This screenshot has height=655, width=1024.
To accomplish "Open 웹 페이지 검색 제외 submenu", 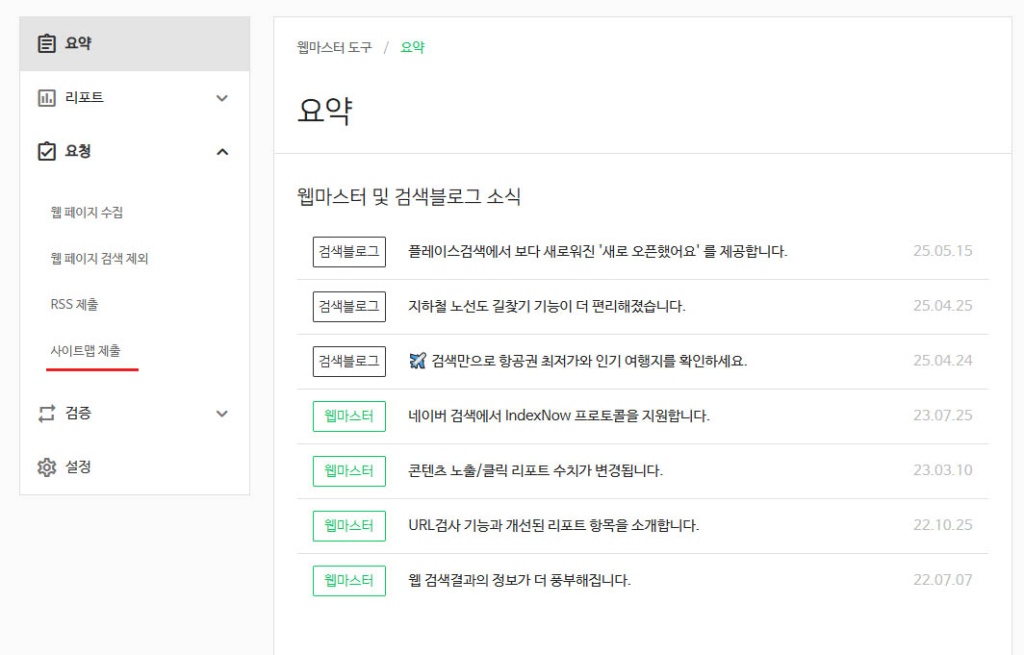I will 99,259.
